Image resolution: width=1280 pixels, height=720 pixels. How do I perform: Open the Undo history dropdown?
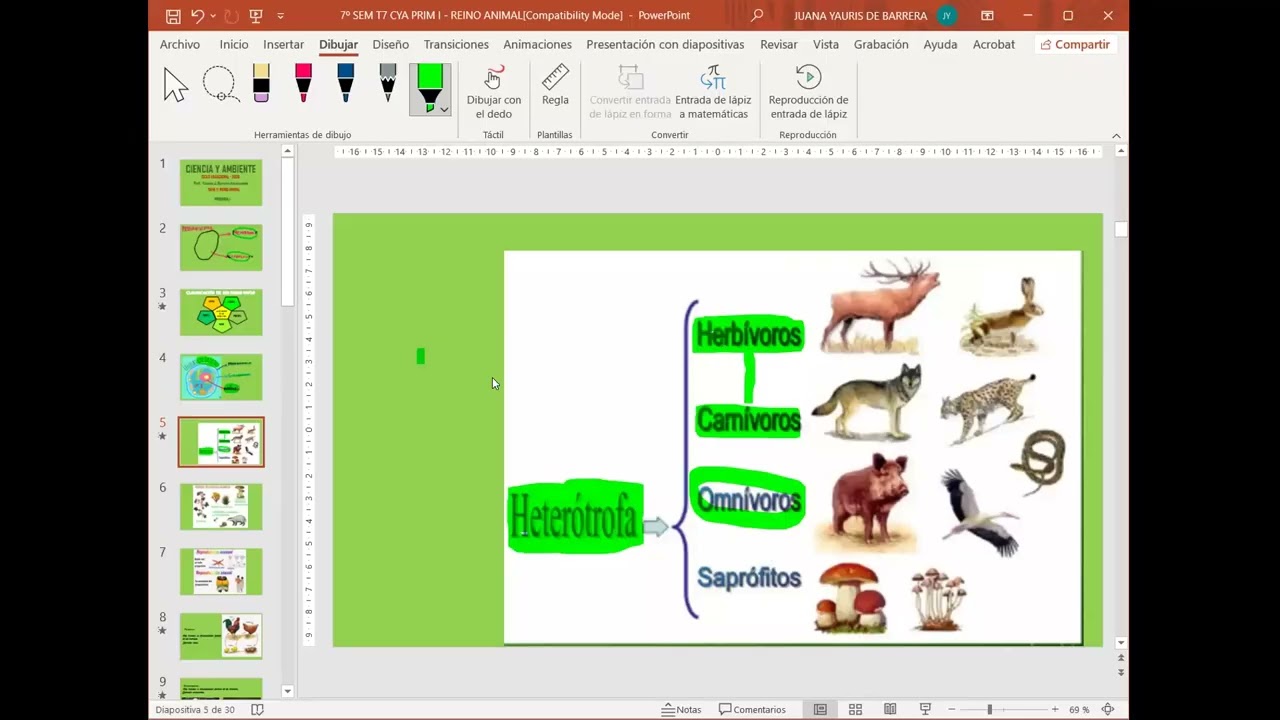pos(213,16)
